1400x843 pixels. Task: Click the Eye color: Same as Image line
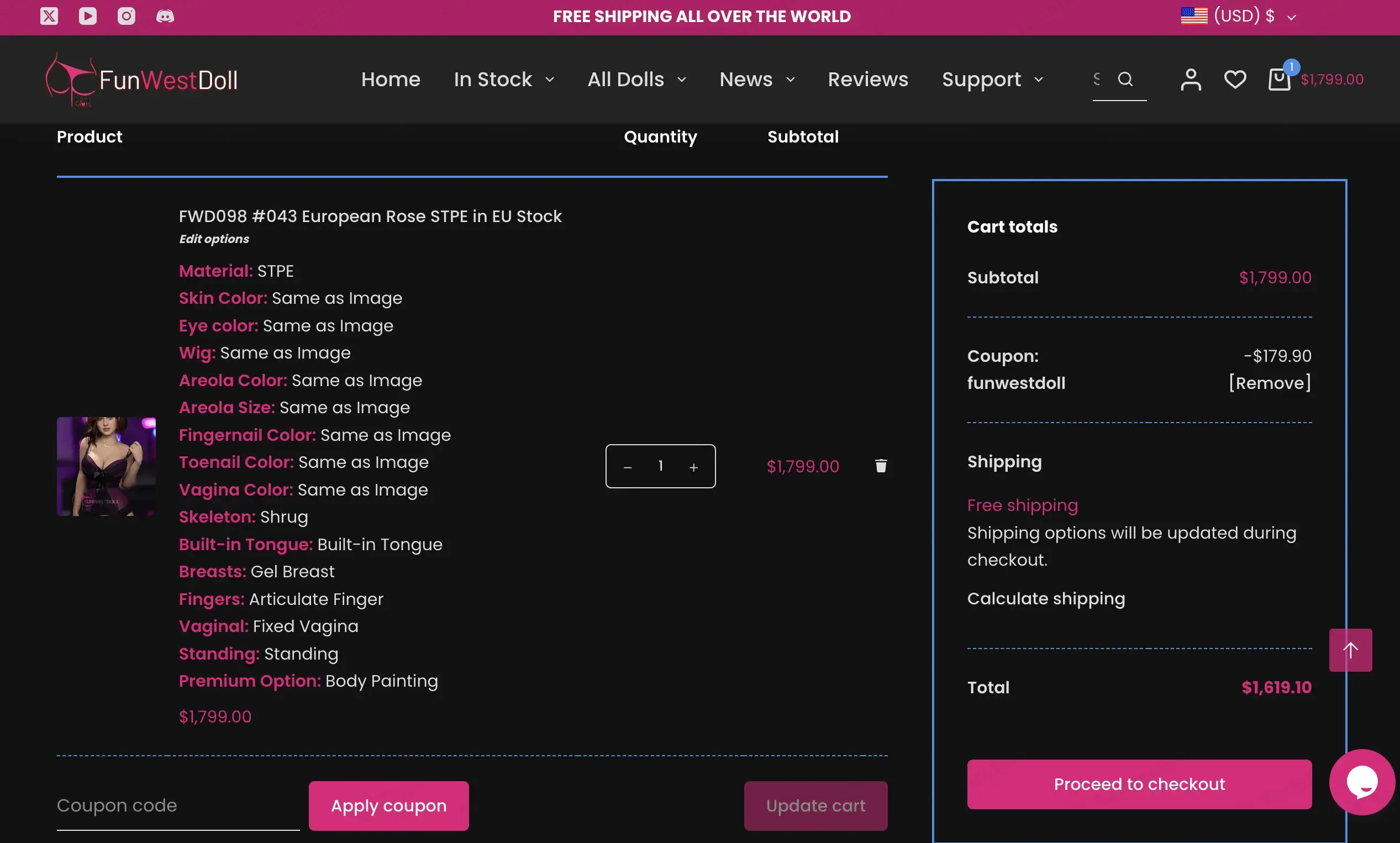286,326
